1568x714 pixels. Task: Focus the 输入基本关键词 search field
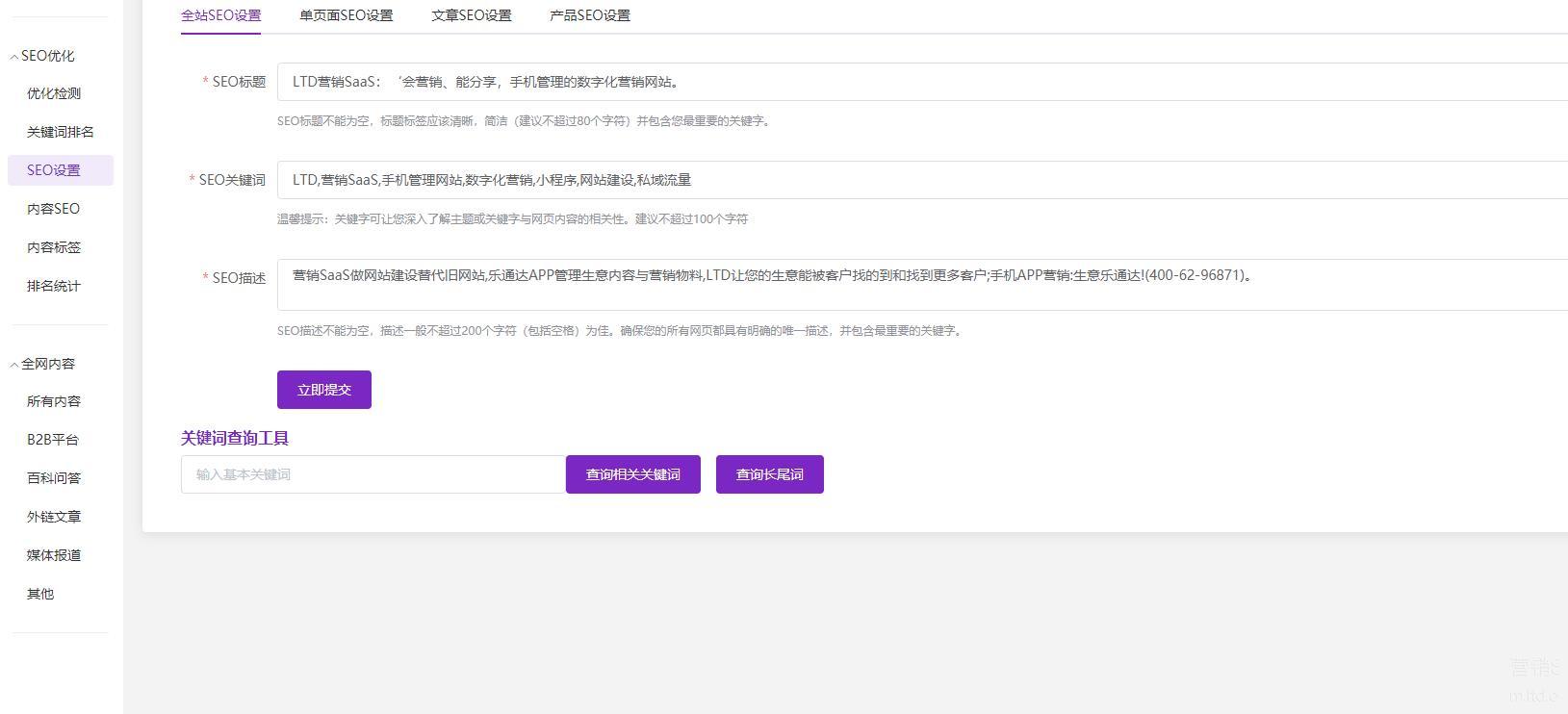coord(373,474)
